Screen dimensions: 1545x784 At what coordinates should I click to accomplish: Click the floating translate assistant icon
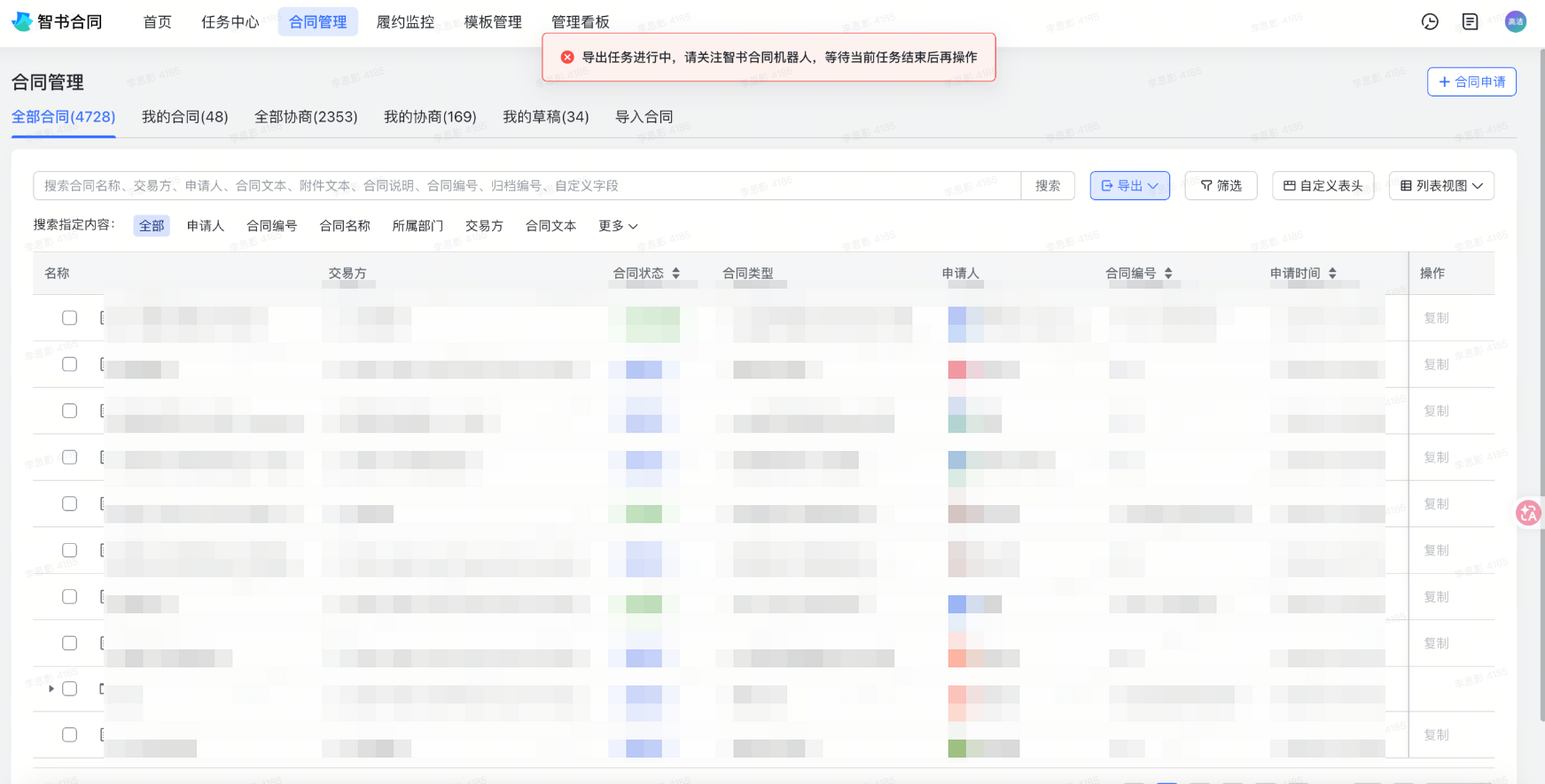pos(1528,513)
